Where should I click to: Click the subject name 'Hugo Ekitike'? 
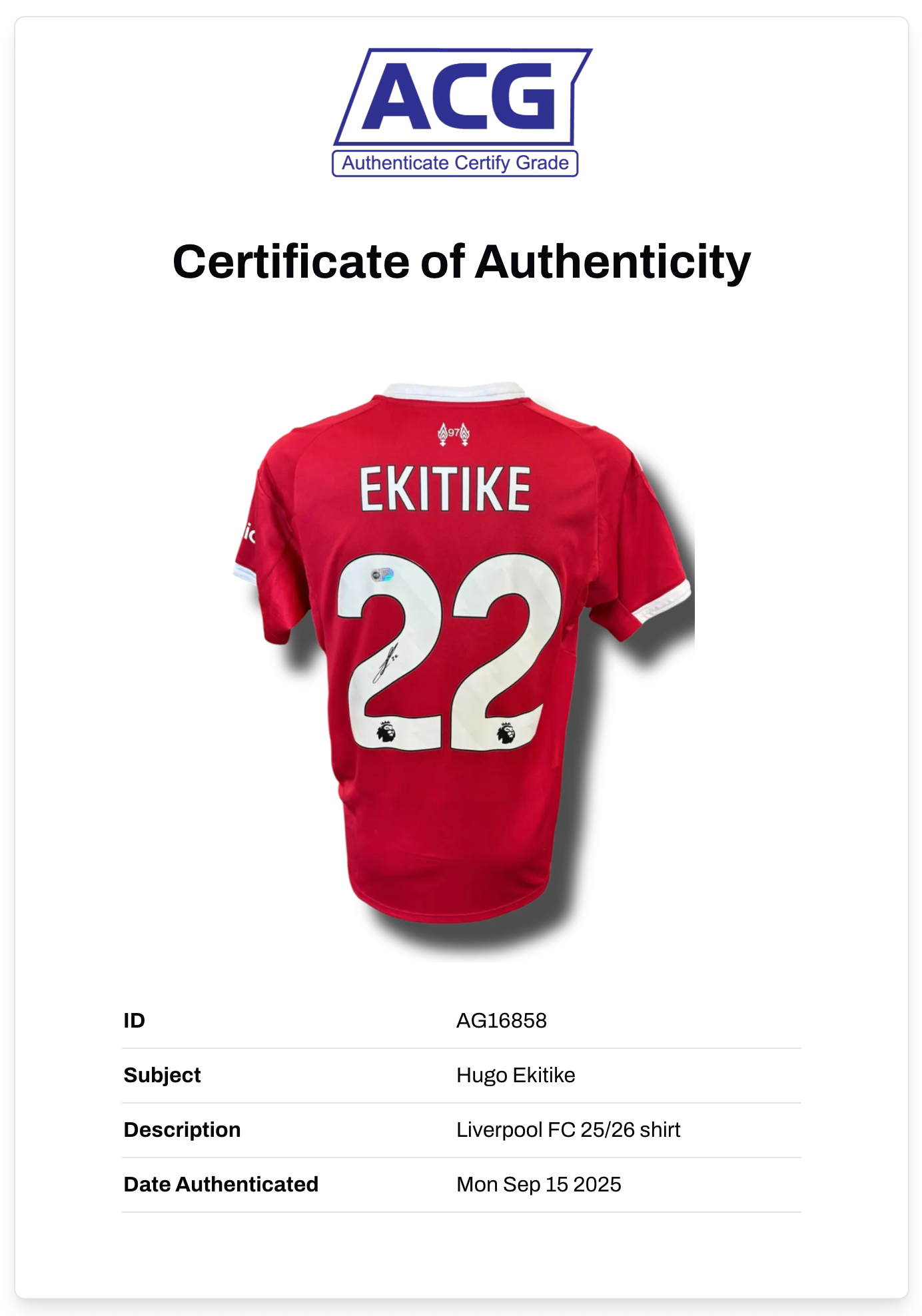point(516,1075)
